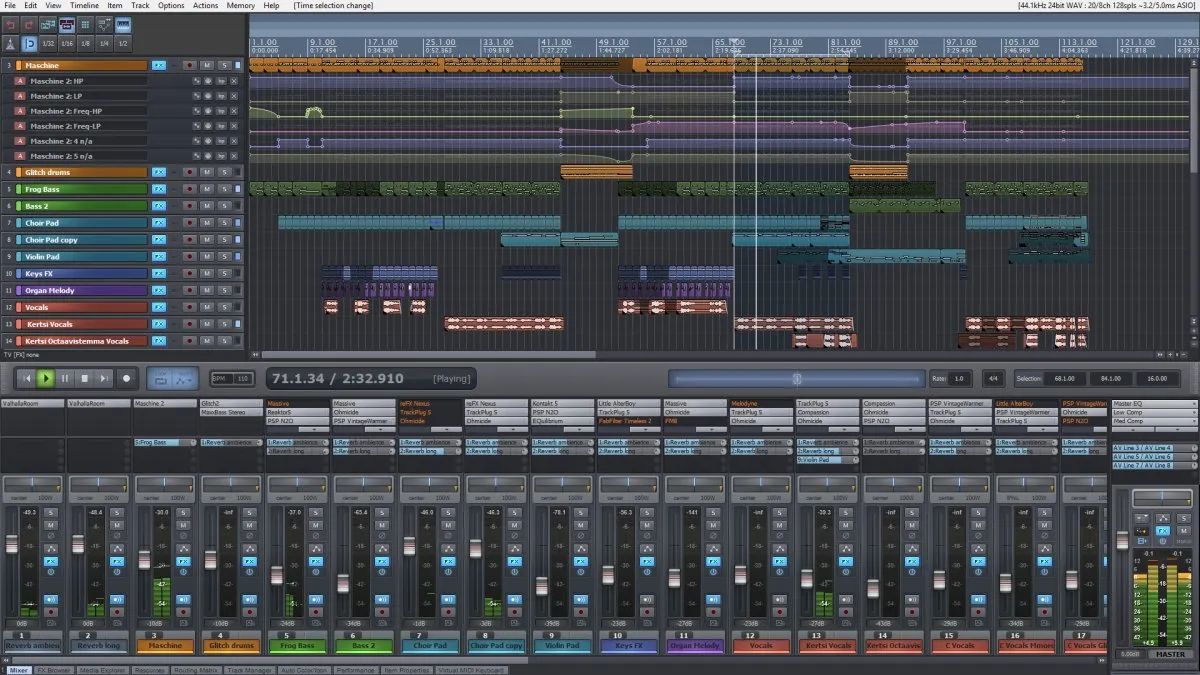
Task: Open the FX chain on the Organ Melody track
Action: coord(159,289)
